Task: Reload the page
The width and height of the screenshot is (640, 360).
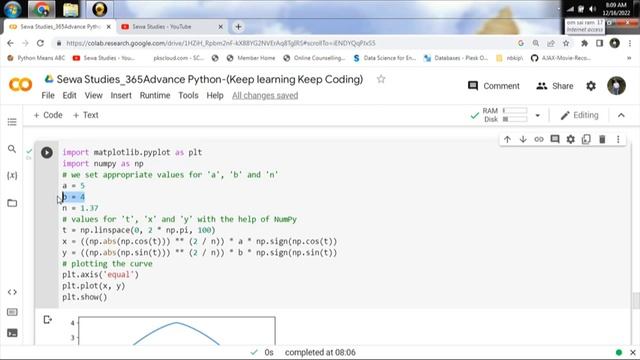Action: tap(40, 43)
